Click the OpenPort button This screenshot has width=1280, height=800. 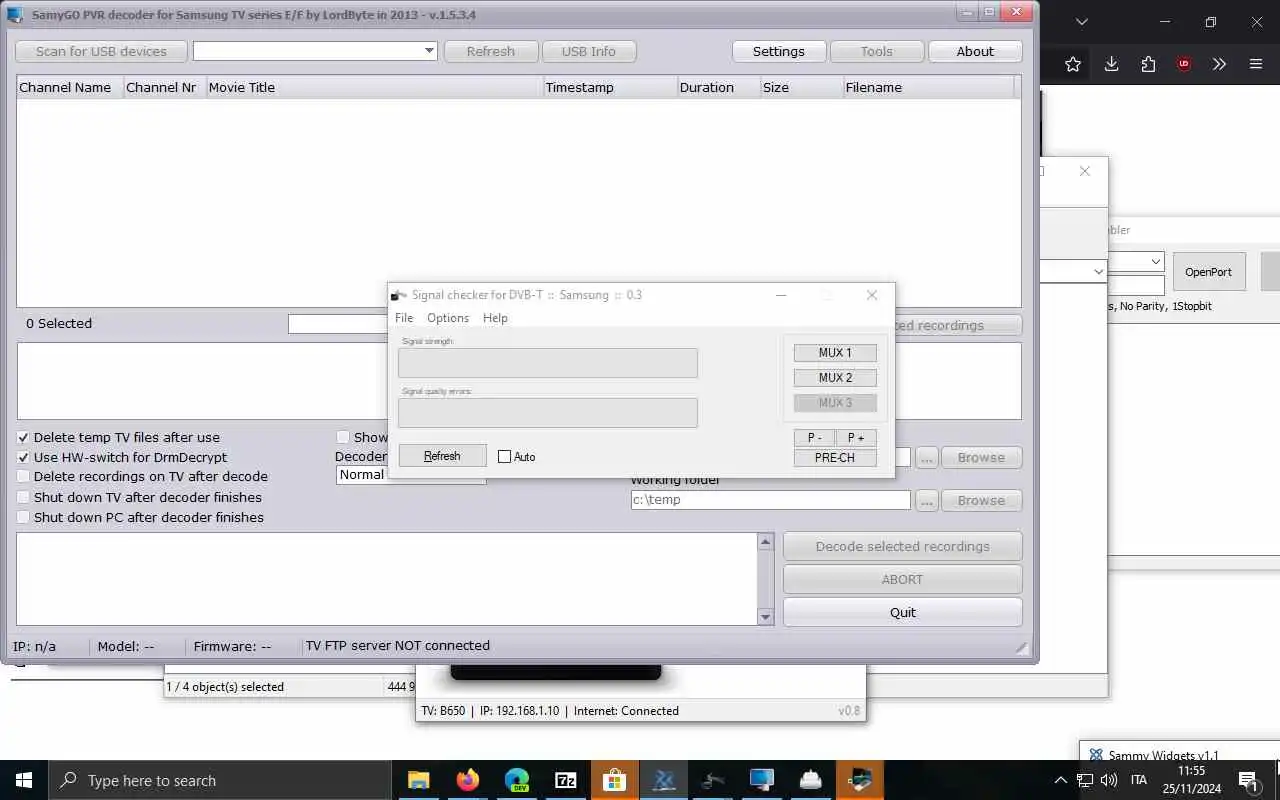1208,272
